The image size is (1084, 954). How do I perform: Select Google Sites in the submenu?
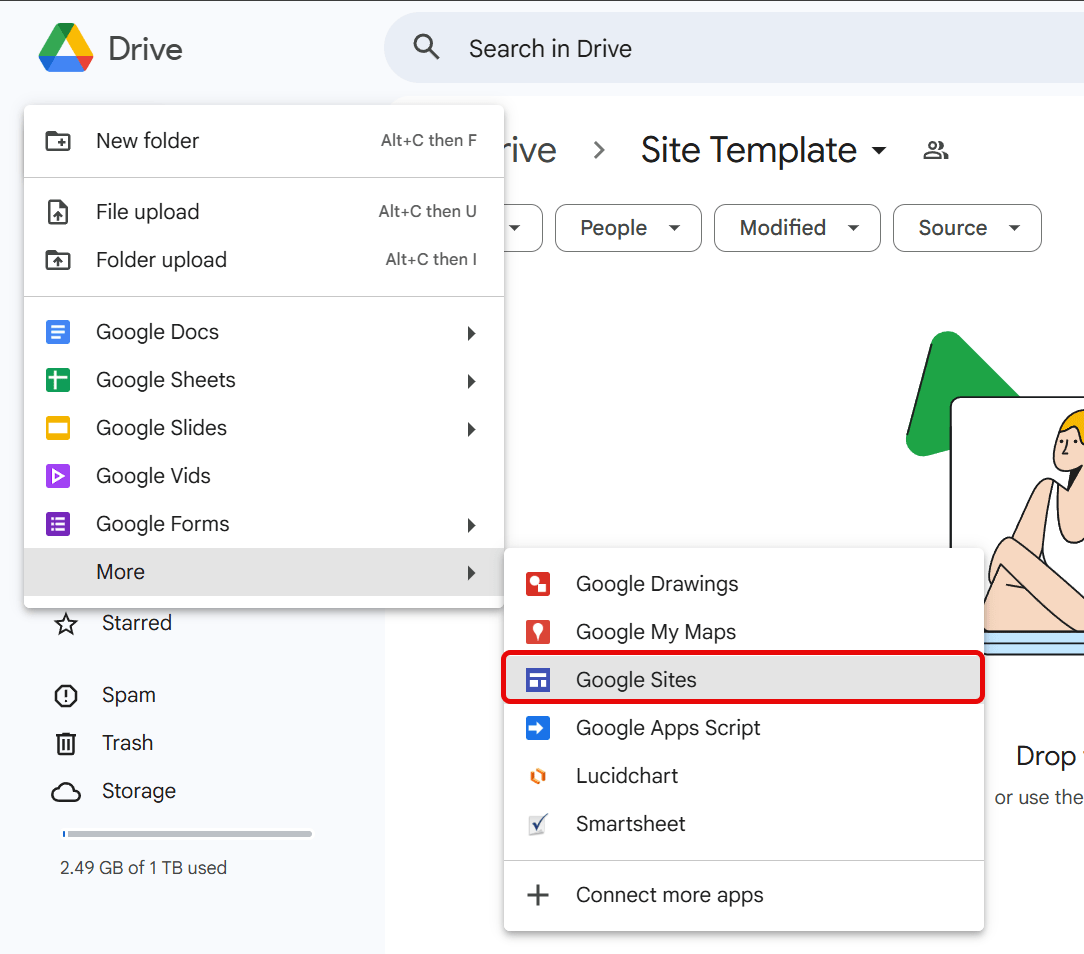[743, 680]
